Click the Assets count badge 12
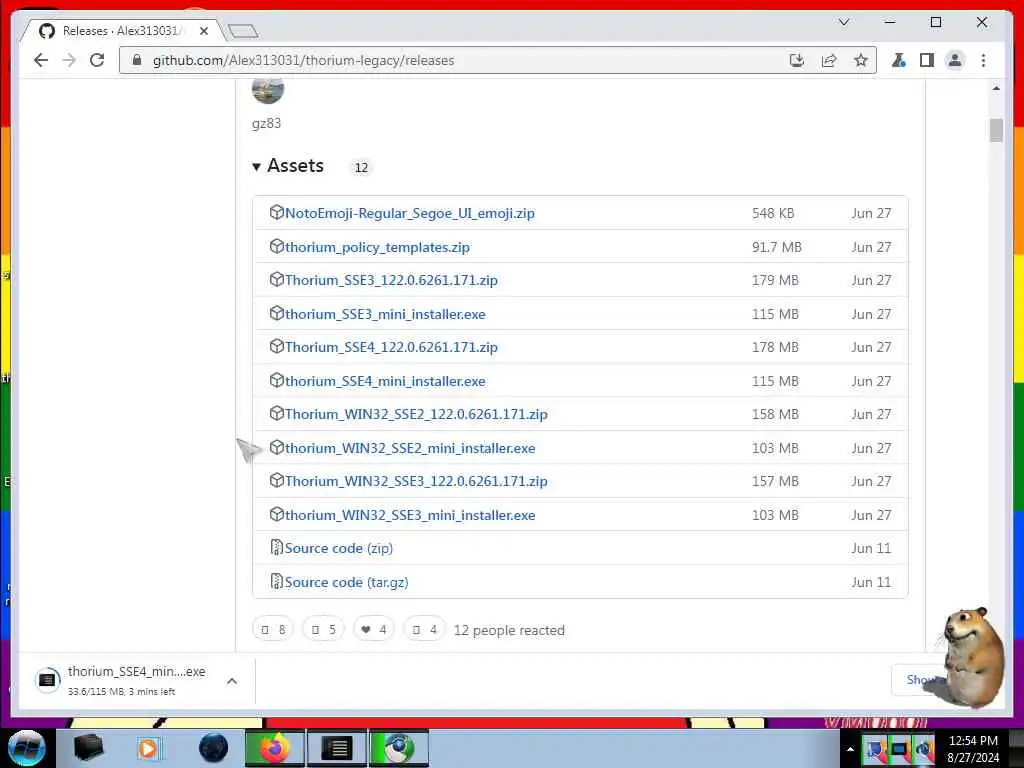 [361, 167]
